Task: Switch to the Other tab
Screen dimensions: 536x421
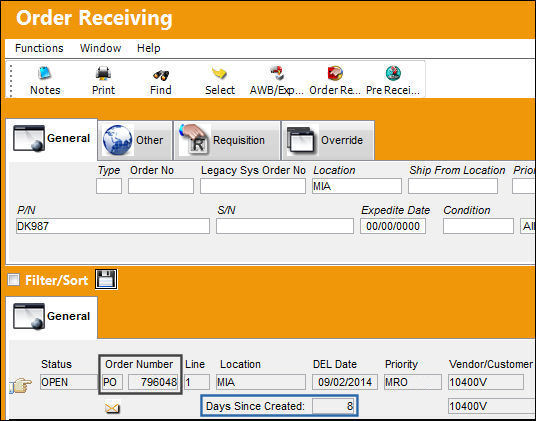Action: 135,140
